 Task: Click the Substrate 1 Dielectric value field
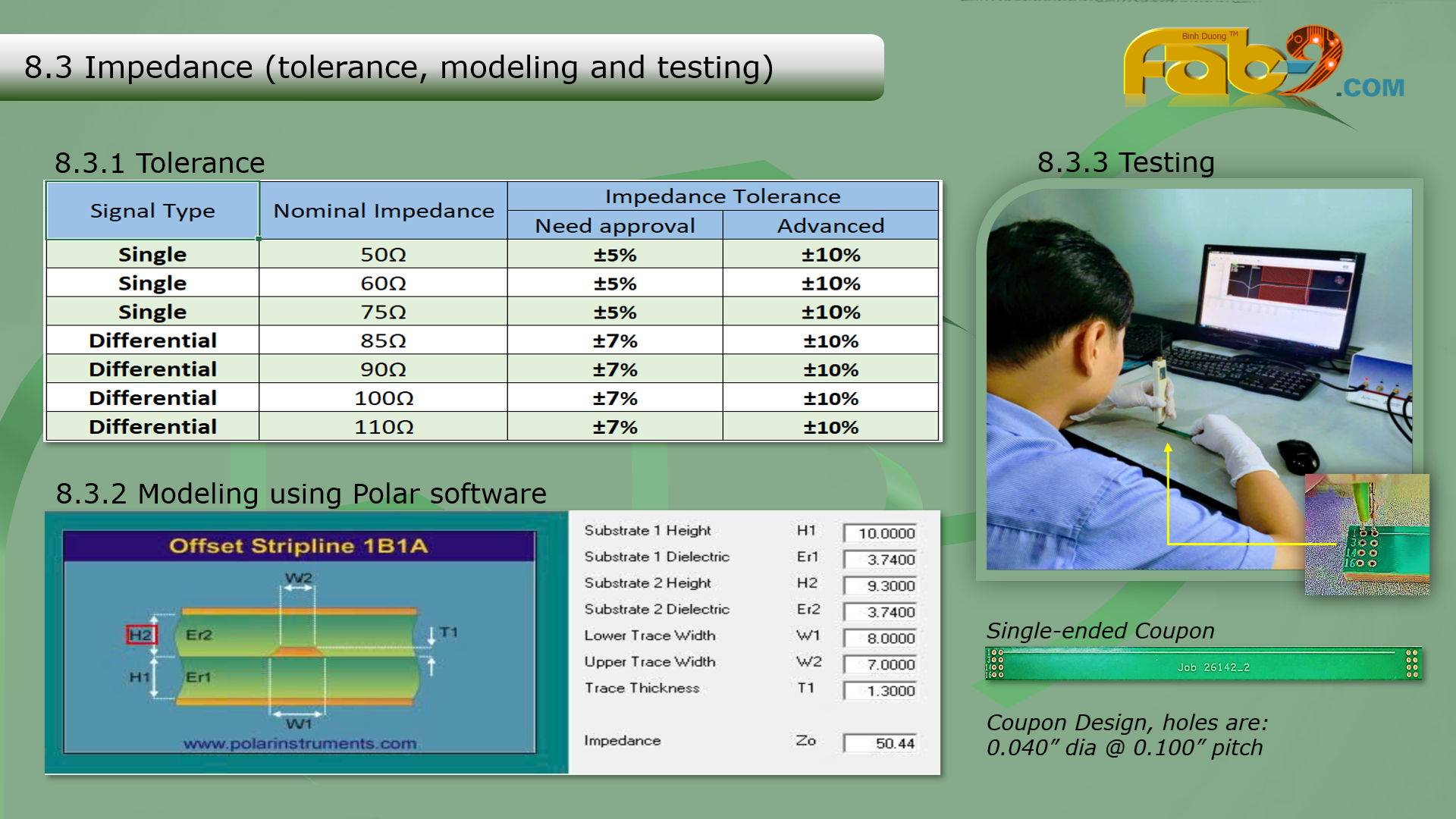pyautogui.click(x=880, y=560)
